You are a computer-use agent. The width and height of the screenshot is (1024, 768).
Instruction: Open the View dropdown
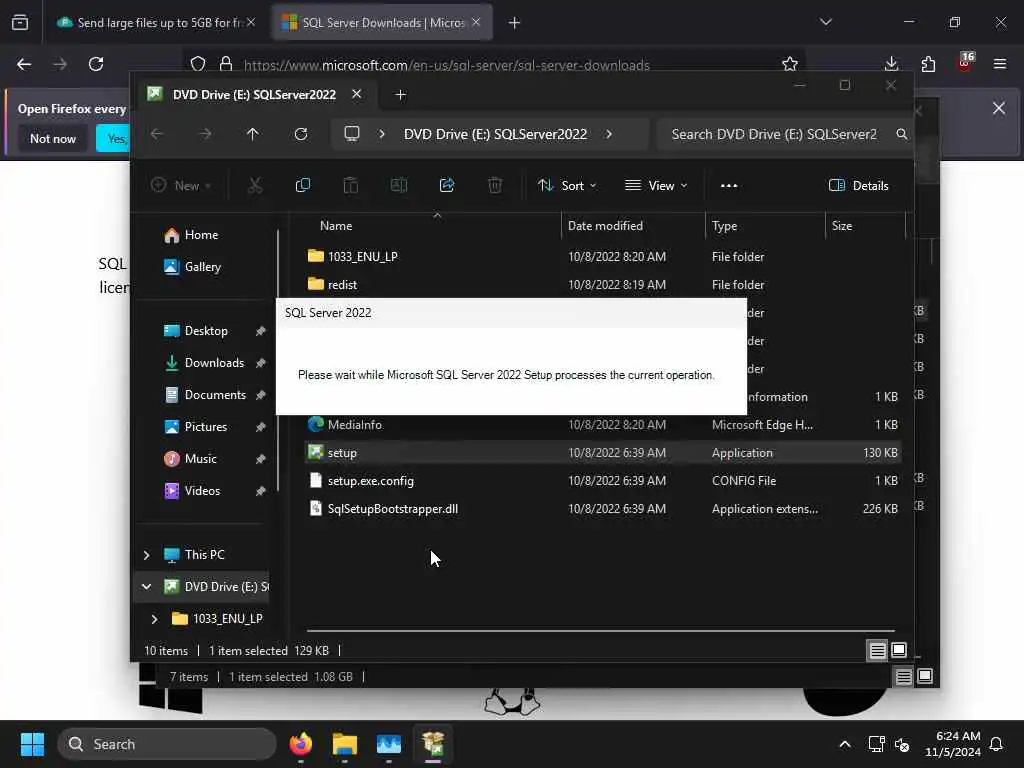[656, 185]
